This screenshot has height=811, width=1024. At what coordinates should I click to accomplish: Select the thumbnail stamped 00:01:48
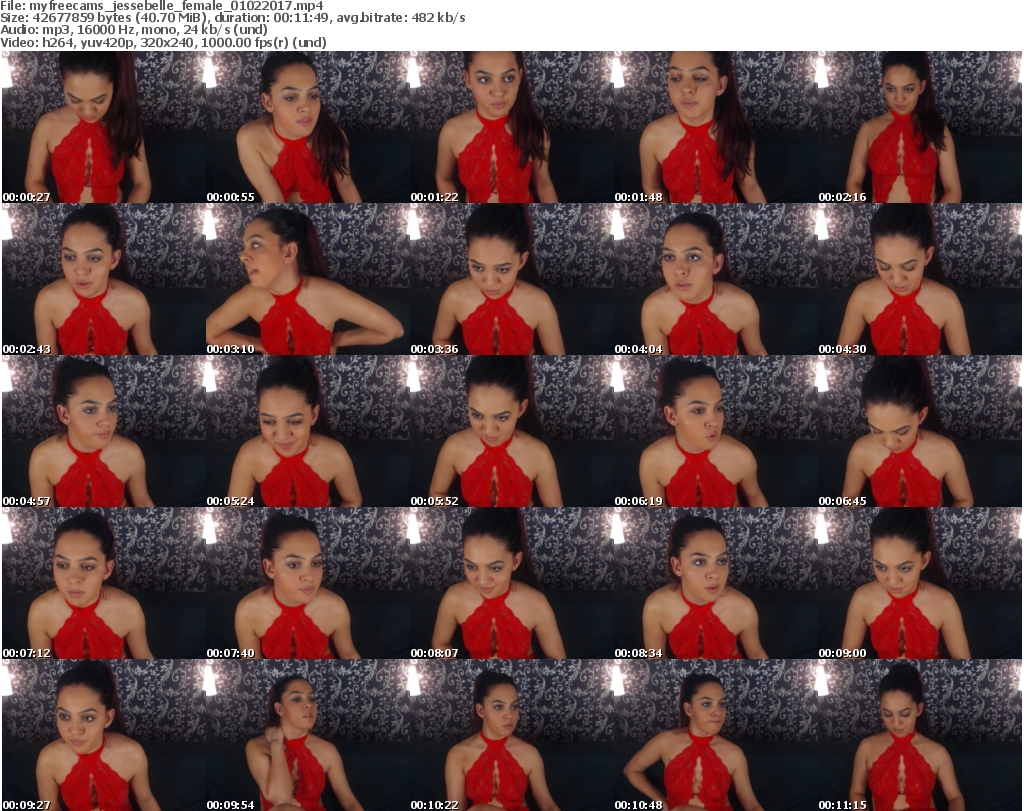tap(716, 127)
